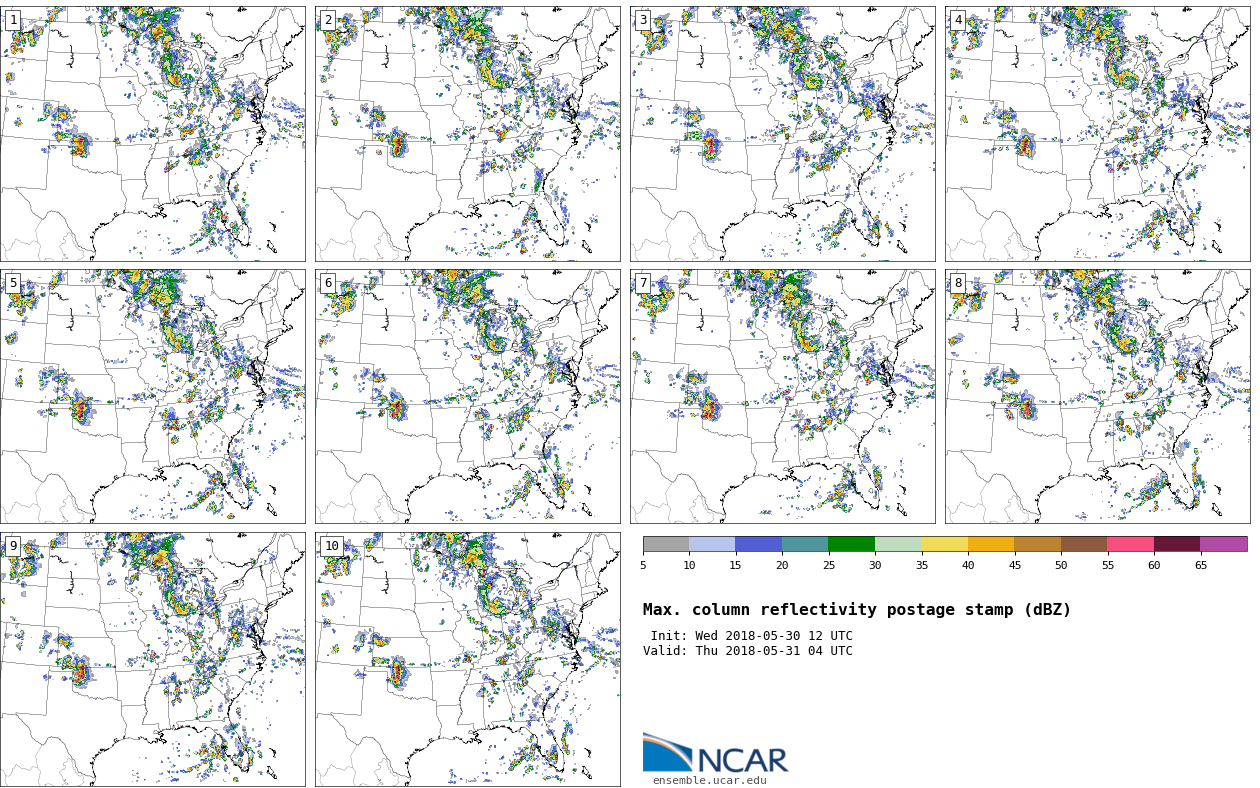Viewport: 1260px width, 788px height.
Task: Click the number label '1' in first panel
Action: 13,20
